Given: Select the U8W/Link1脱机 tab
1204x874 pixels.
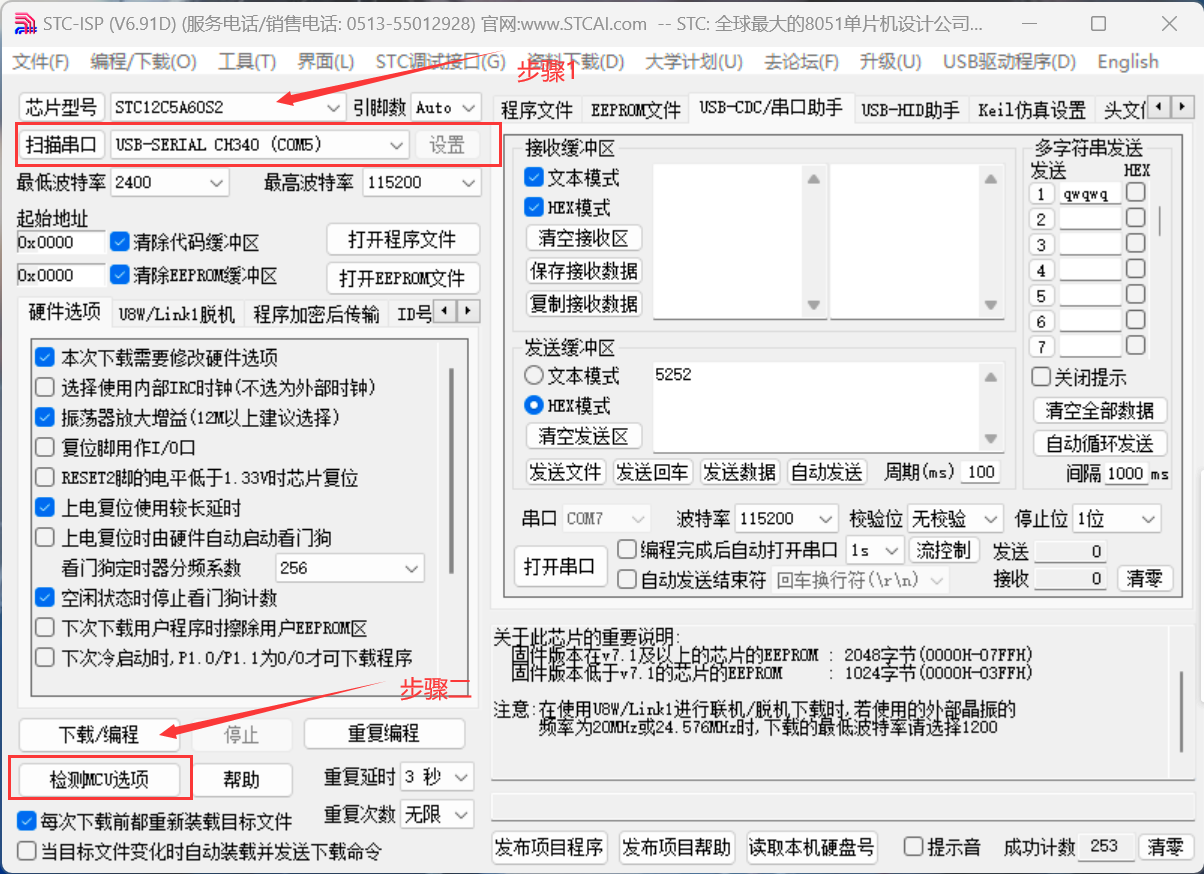Looking at the screenshot, I should (x=176, y=314).
